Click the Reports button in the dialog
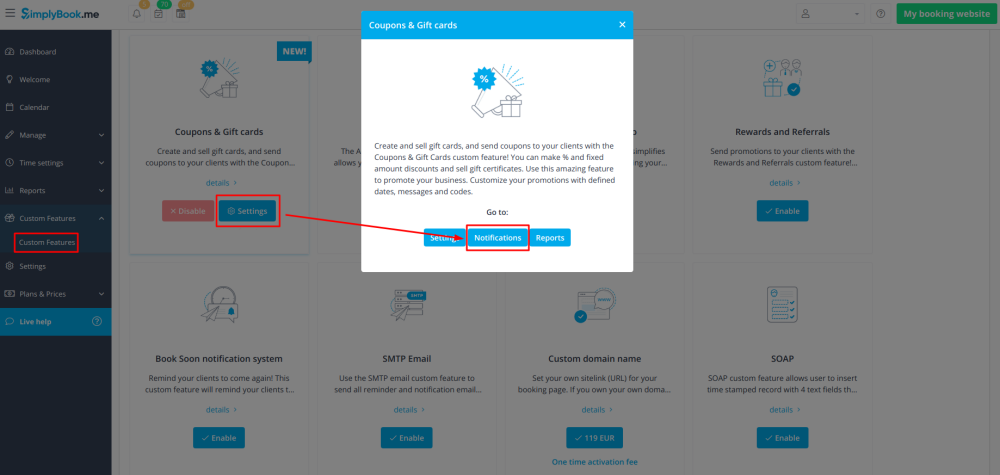The image size is (1000, 475). 550,237
